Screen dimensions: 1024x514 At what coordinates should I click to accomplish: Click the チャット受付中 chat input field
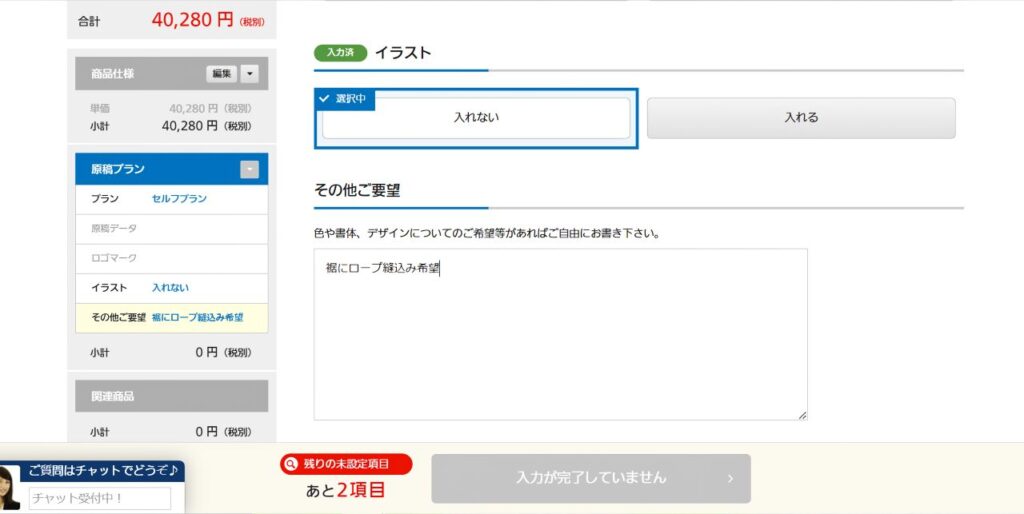[100, 499]
